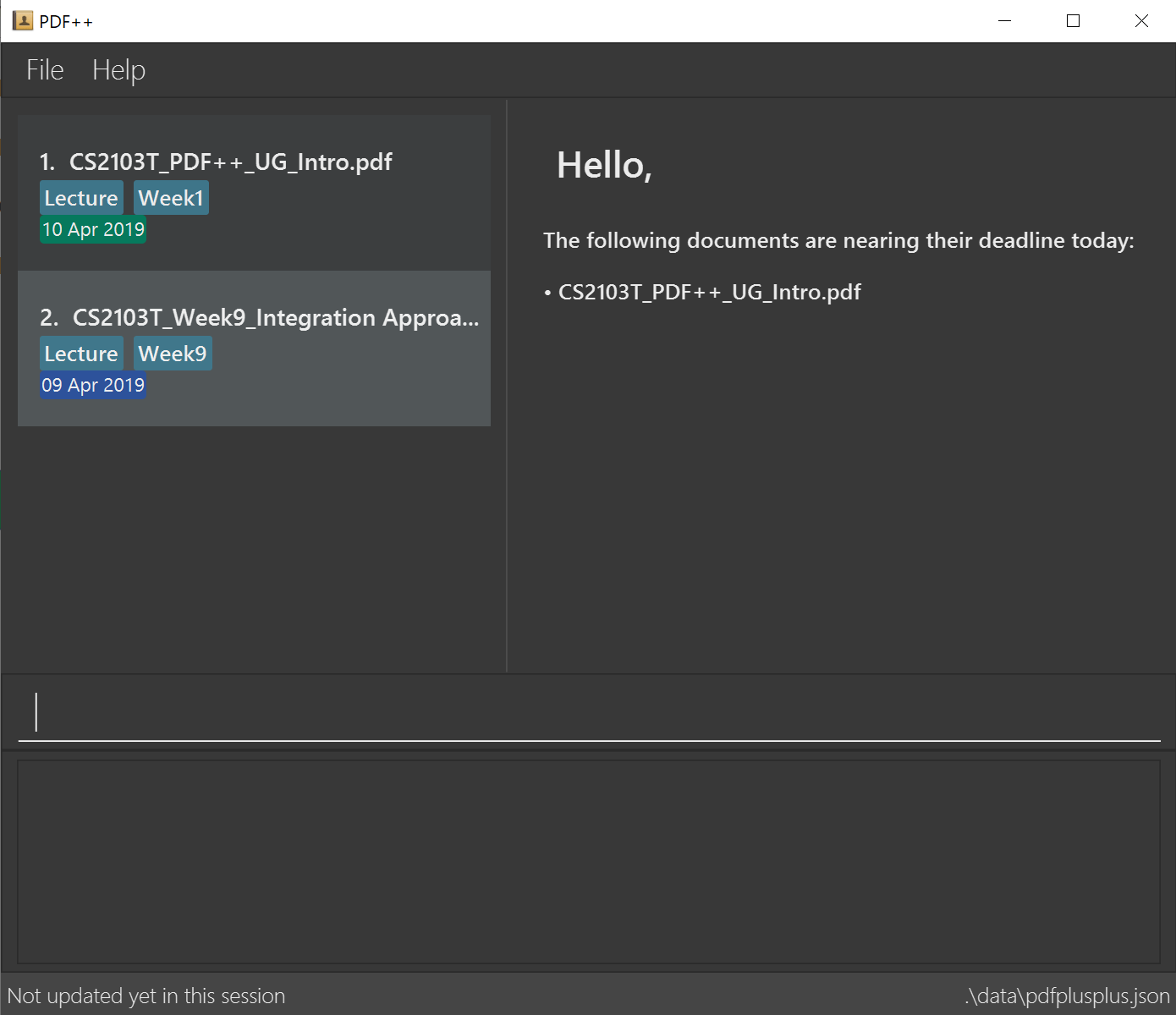The height and width of the screenshot is (1015, 1176).
Task: Click the 'Hello,' heading
Action: pos(604,165)
